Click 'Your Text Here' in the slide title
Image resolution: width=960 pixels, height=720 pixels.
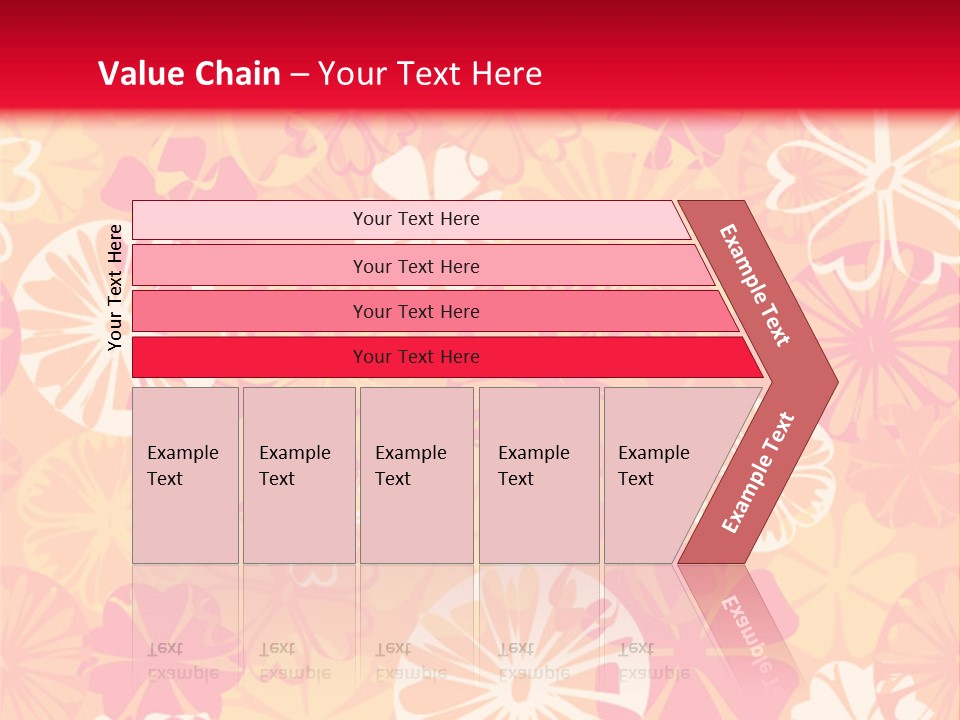tap(430, 73)
